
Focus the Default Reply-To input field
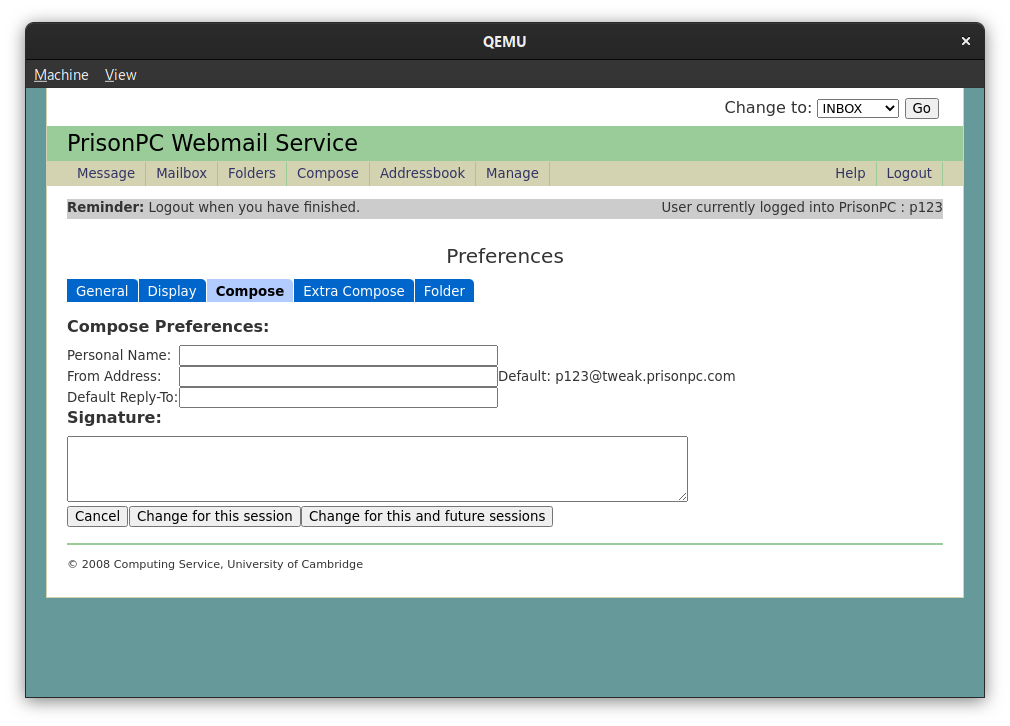(x=338, y=397)
